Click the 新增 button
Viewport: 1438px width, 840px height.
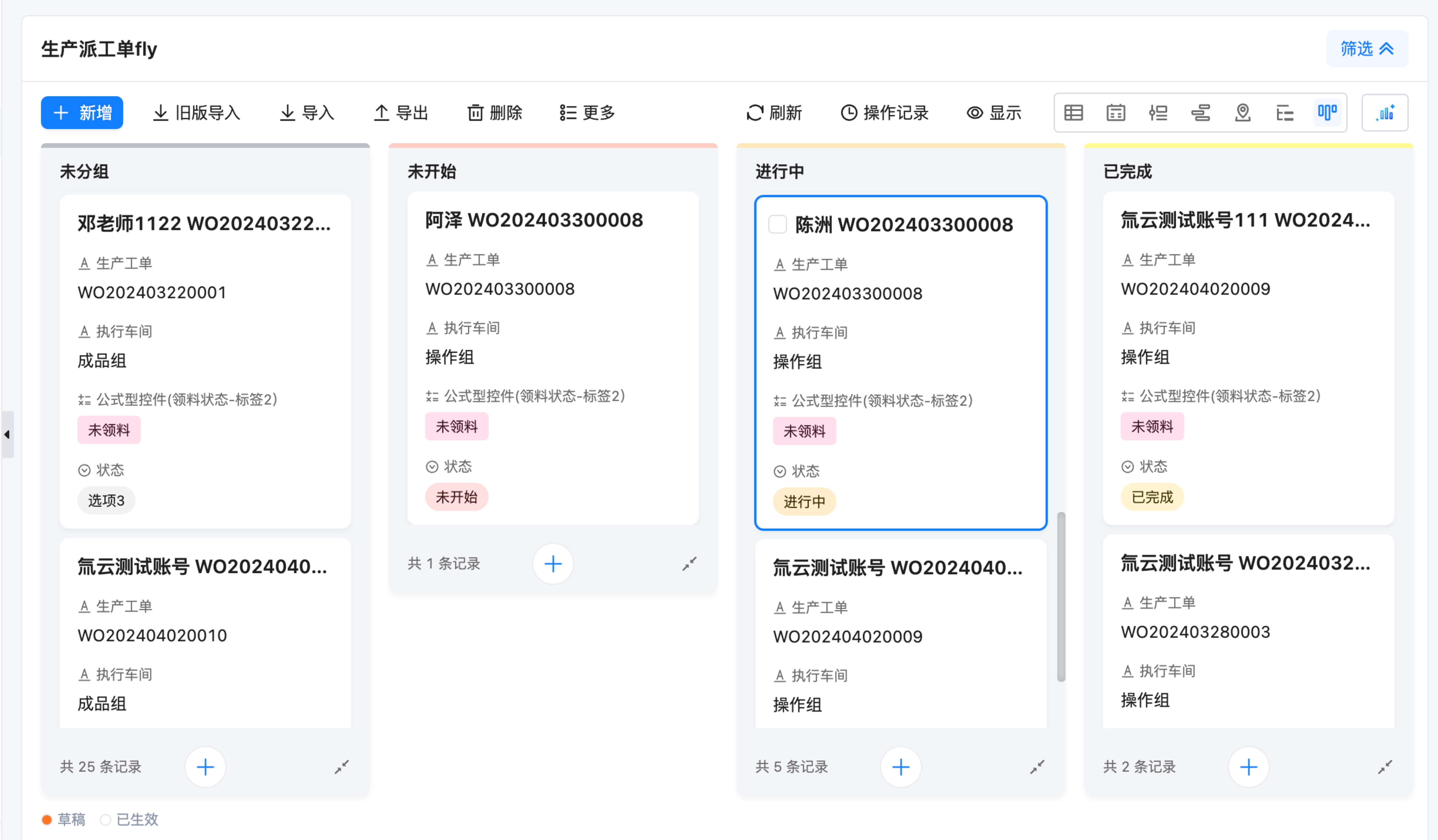coord(82,112)
